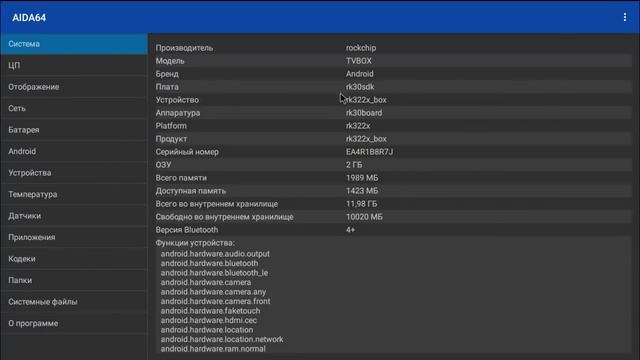Click the AIDA64 title in header
The image size is (640, 360).
(29, 18)
